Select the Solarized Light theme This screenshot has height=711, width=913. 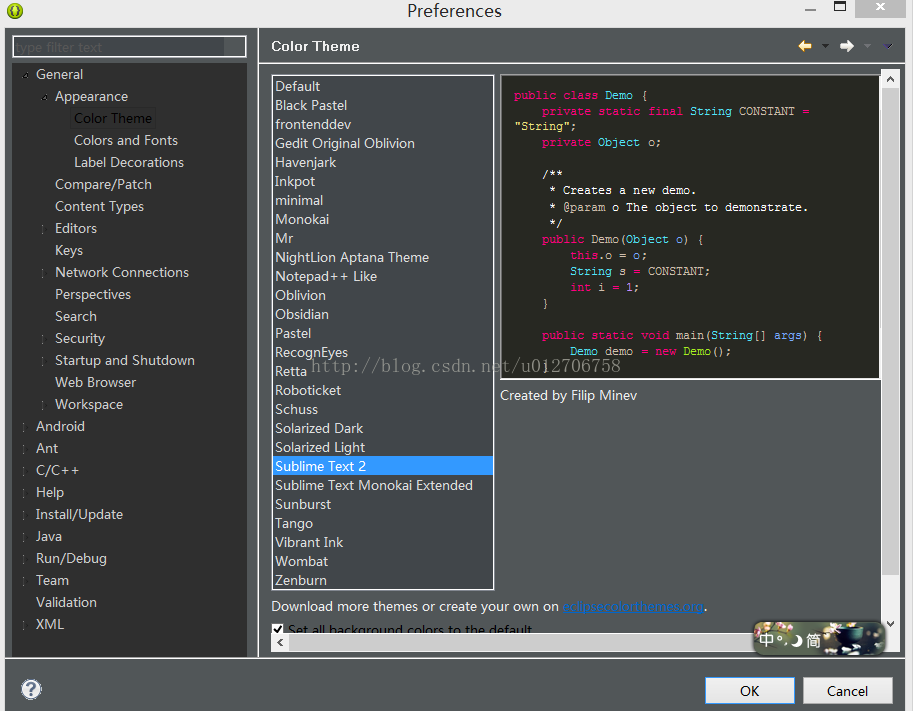383,447
